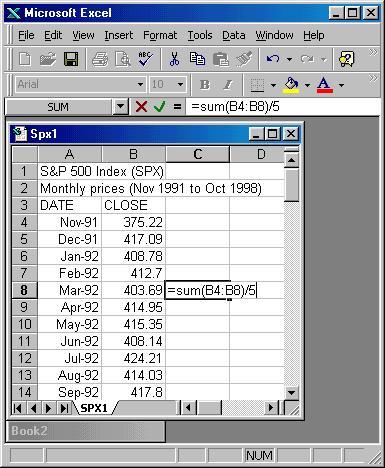Open the Data menu
This screenshot has width=385, height=468.
(234, 35)
